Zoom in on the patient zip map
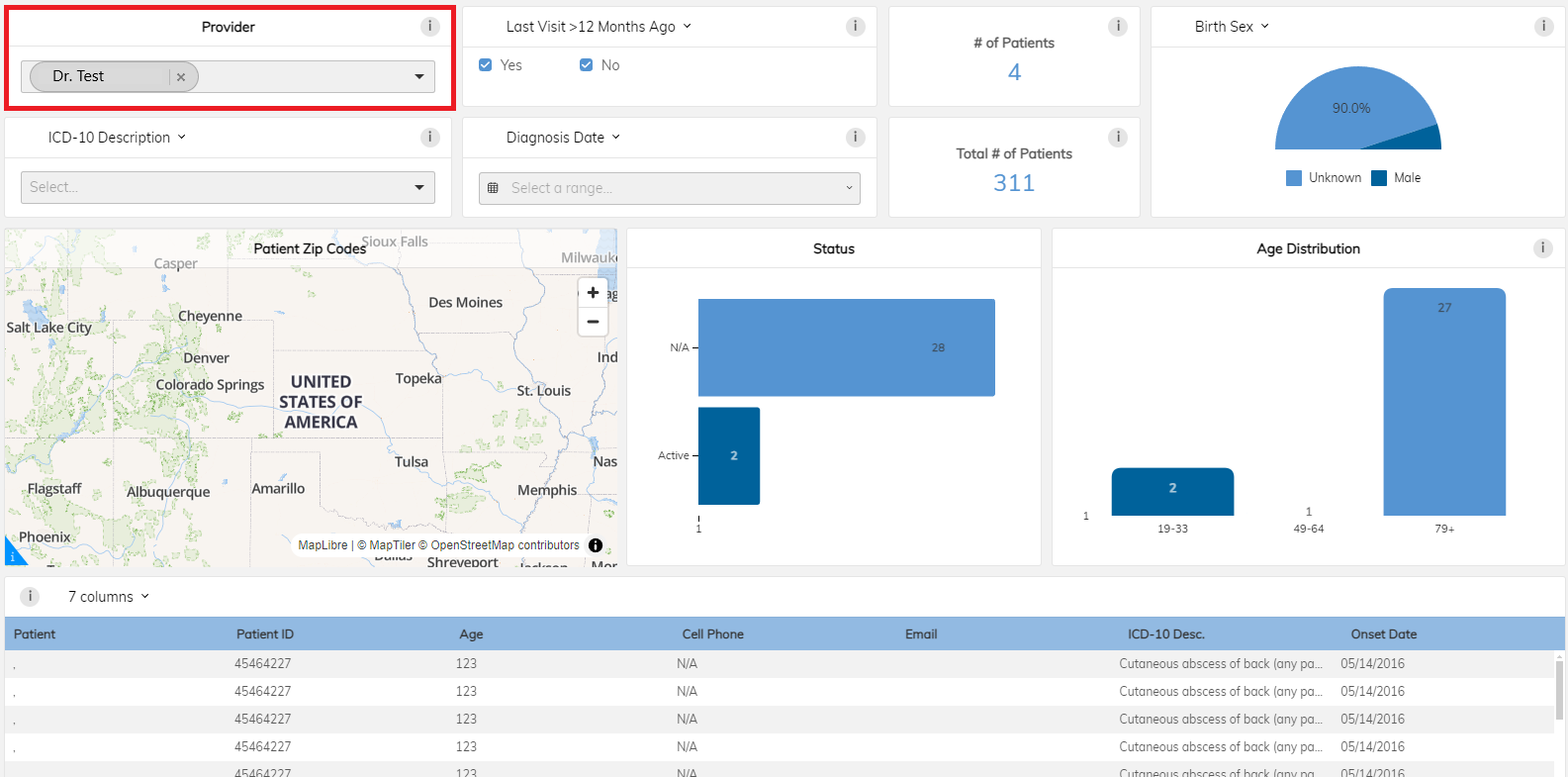 593,292
